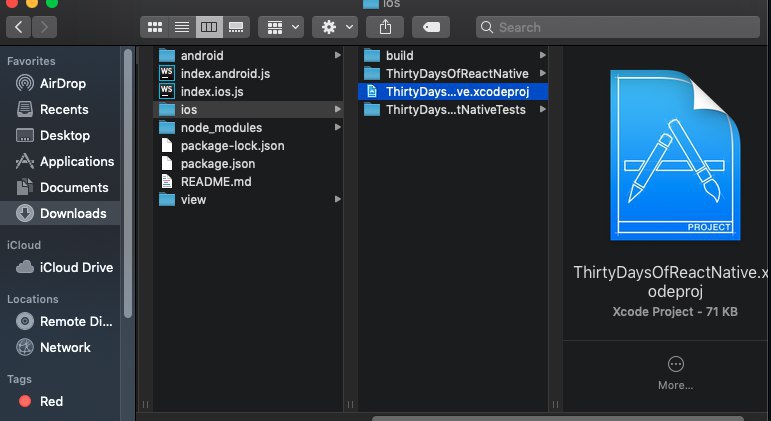This screenshot has height=421, width=771.
Task: Select the android folder
Action: coord(248,56)
